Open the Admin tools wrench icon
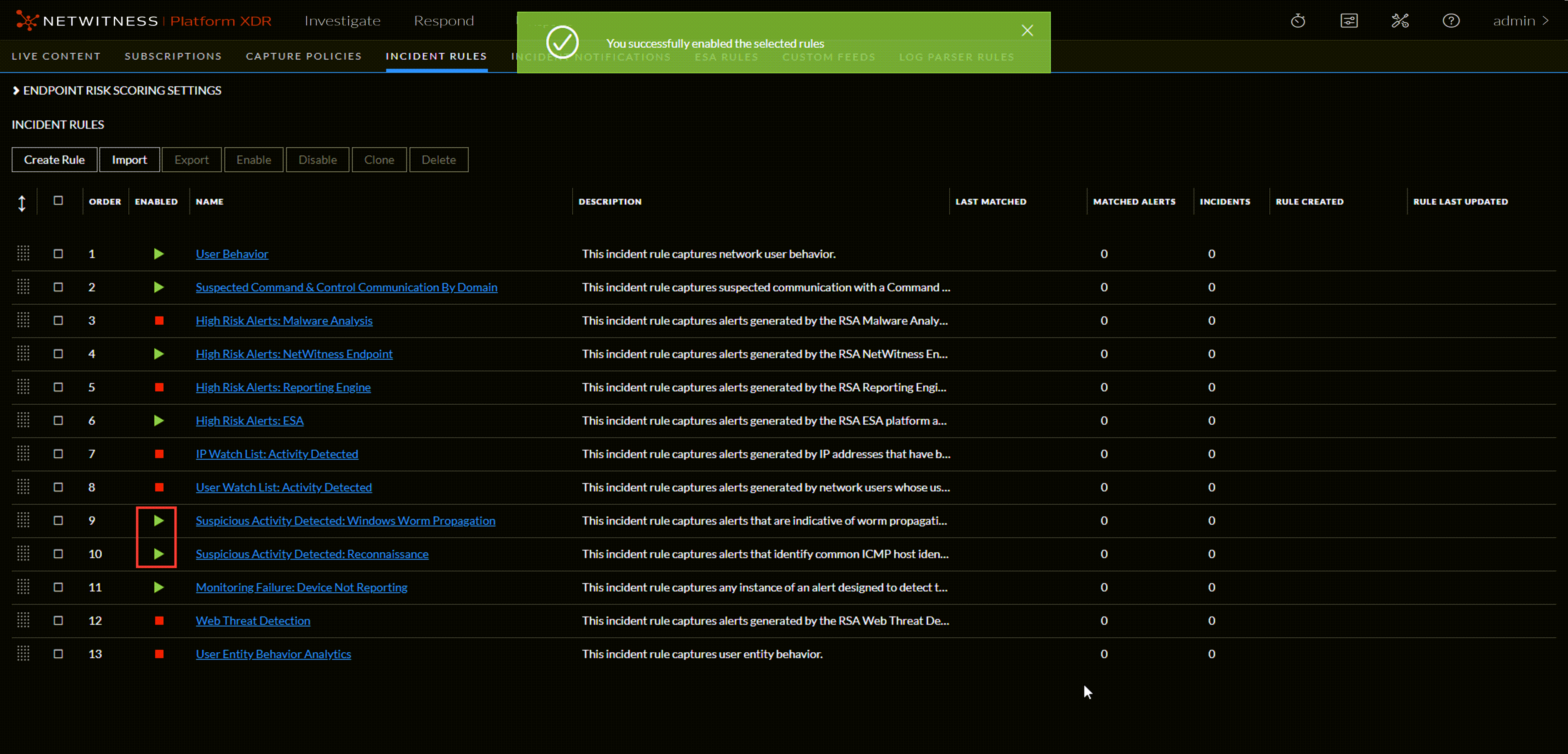 pos(1400,21)
